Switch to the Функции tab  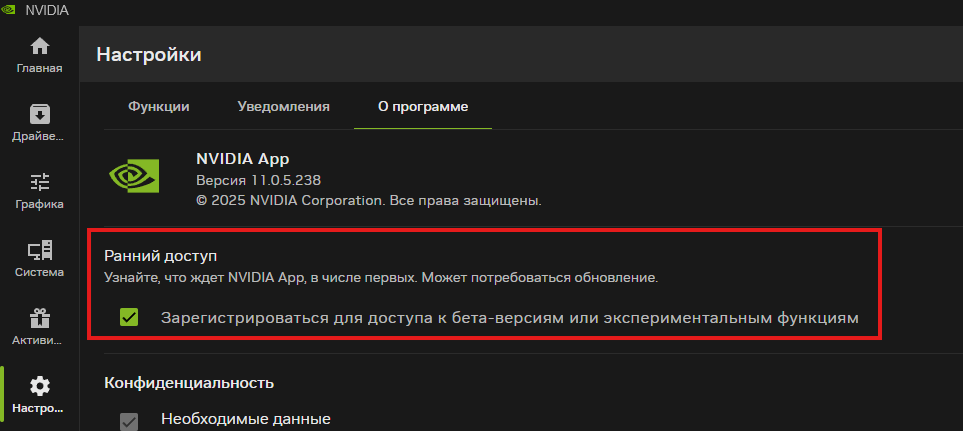(158, 107)
